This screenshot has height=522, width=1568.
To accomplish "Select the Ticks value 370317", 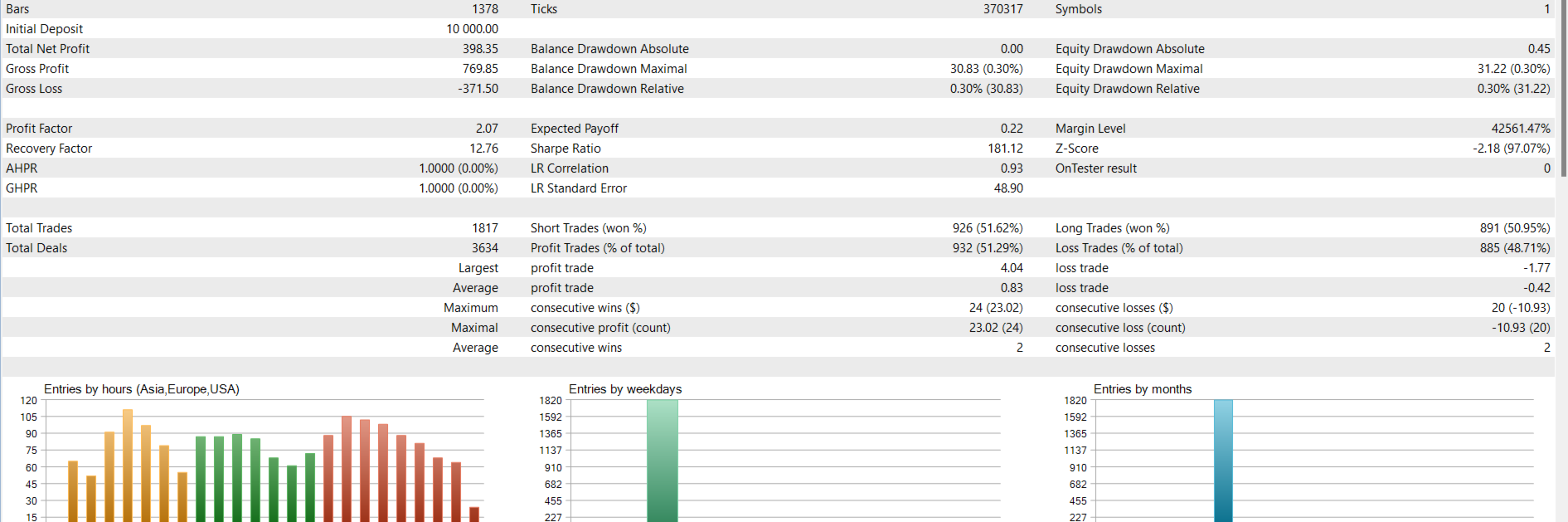I will tap(1002, 9).
